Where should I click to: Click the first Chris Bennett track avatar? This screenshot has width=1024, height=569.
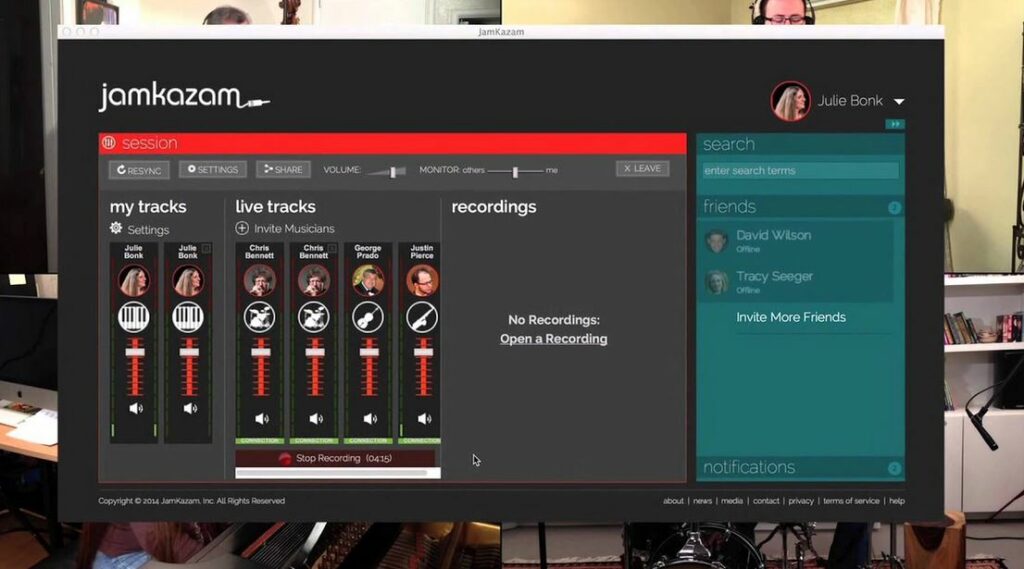click(259, 280)
